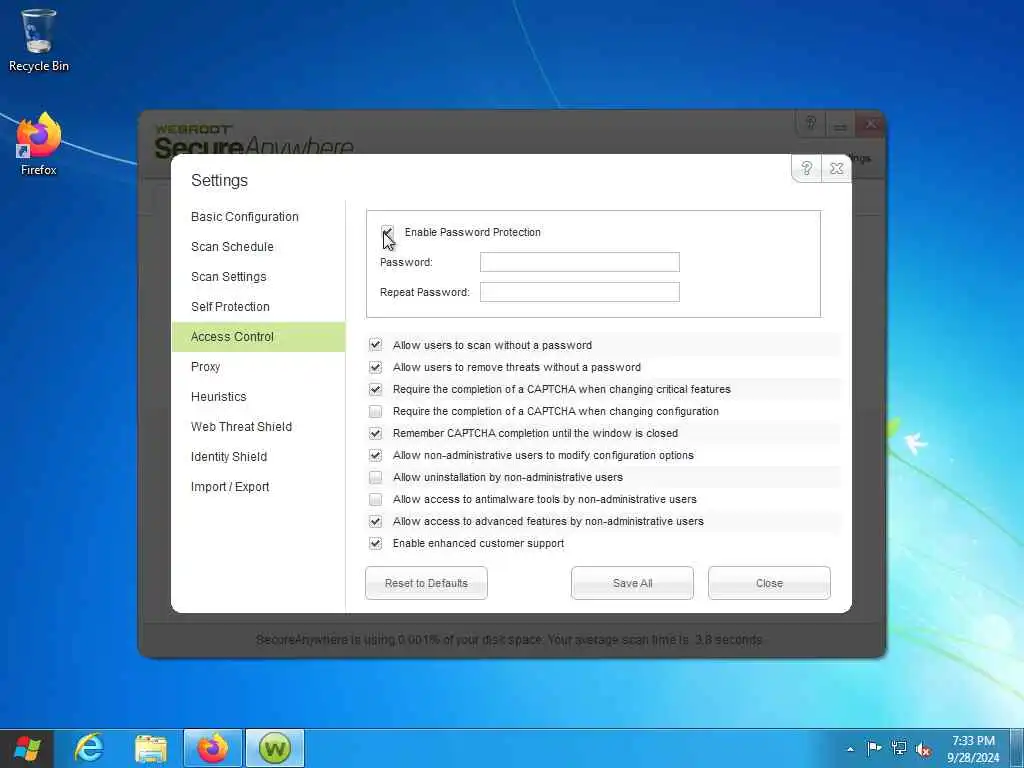This screenshot has width=1024, height=768.
Task: Open Basic Configuration settings section
Action: point(259,217)
